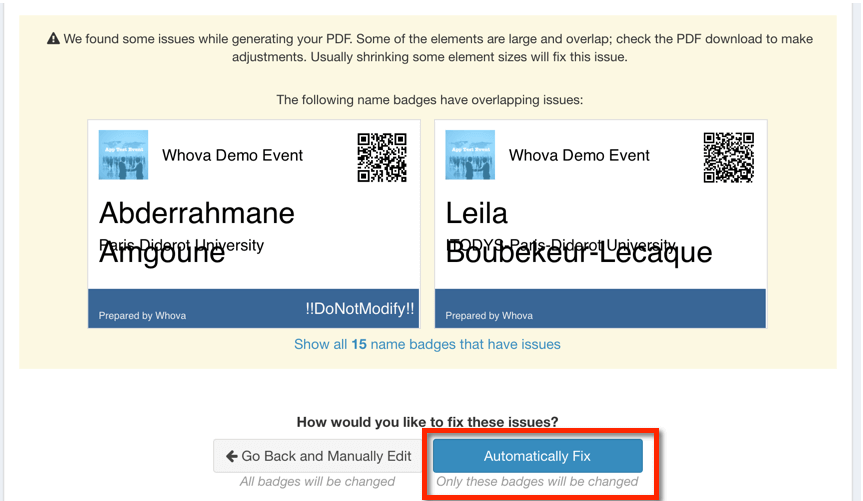Click Prepared by Whova on right badge
This screenshot has width=863, height=501.
pos(489,315)
